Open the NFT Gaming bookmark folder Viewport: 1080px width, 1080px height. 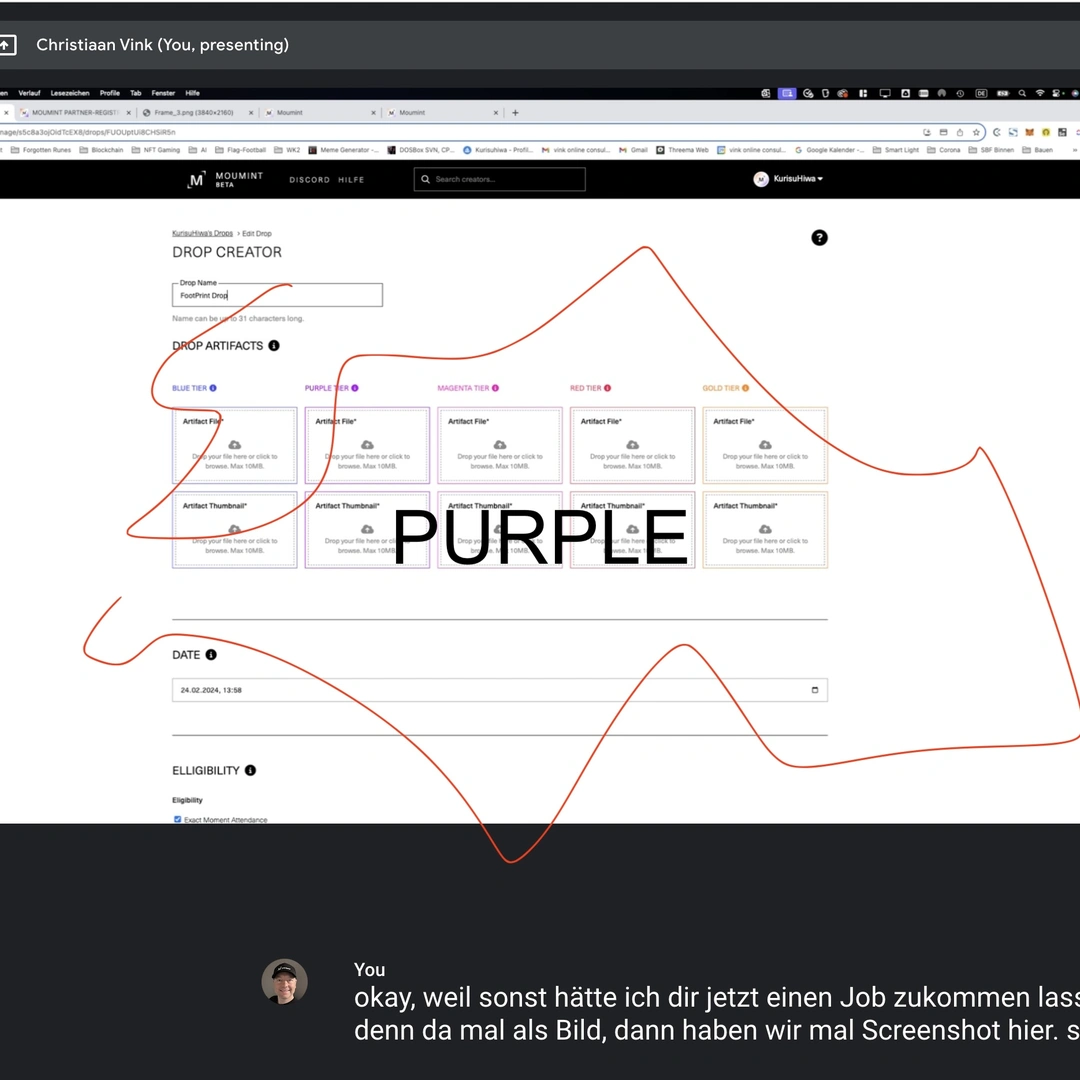[x=156, y=149]
